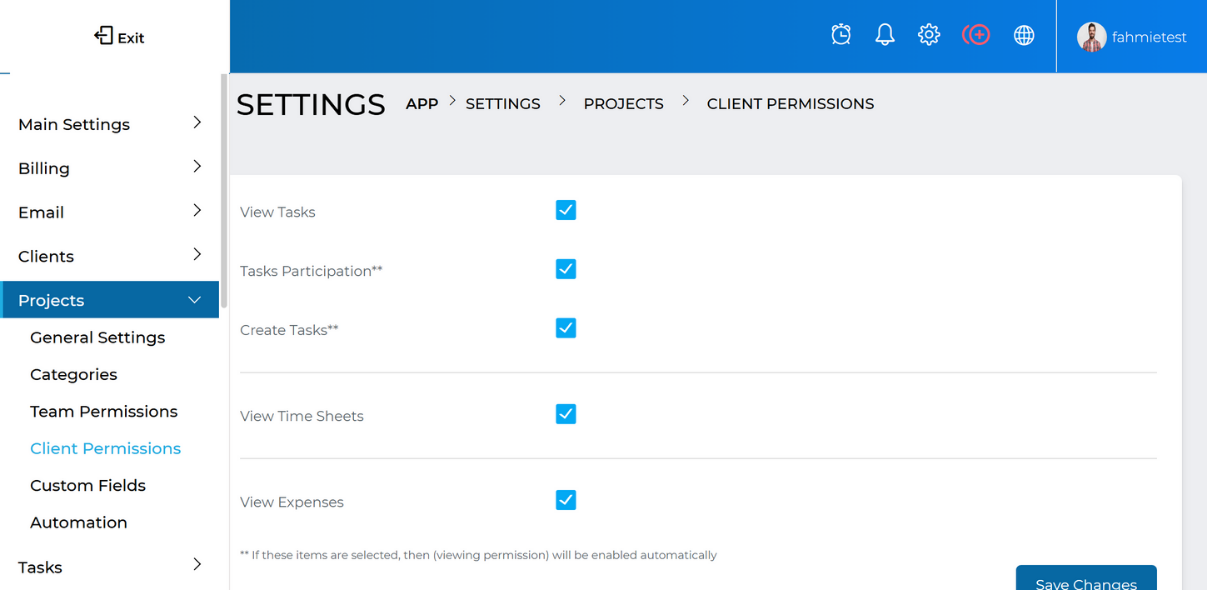Open the timer clock icon
The image size is (1207, 590).
pos(841,35)
